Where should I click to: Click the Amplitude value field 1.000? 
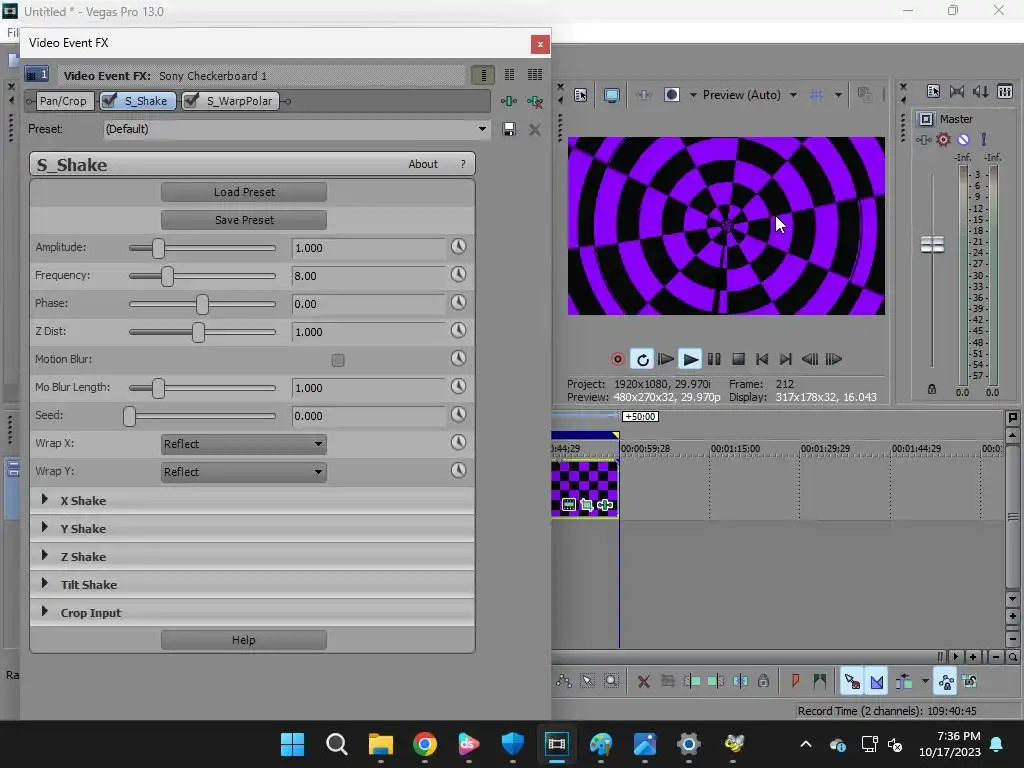368,248
